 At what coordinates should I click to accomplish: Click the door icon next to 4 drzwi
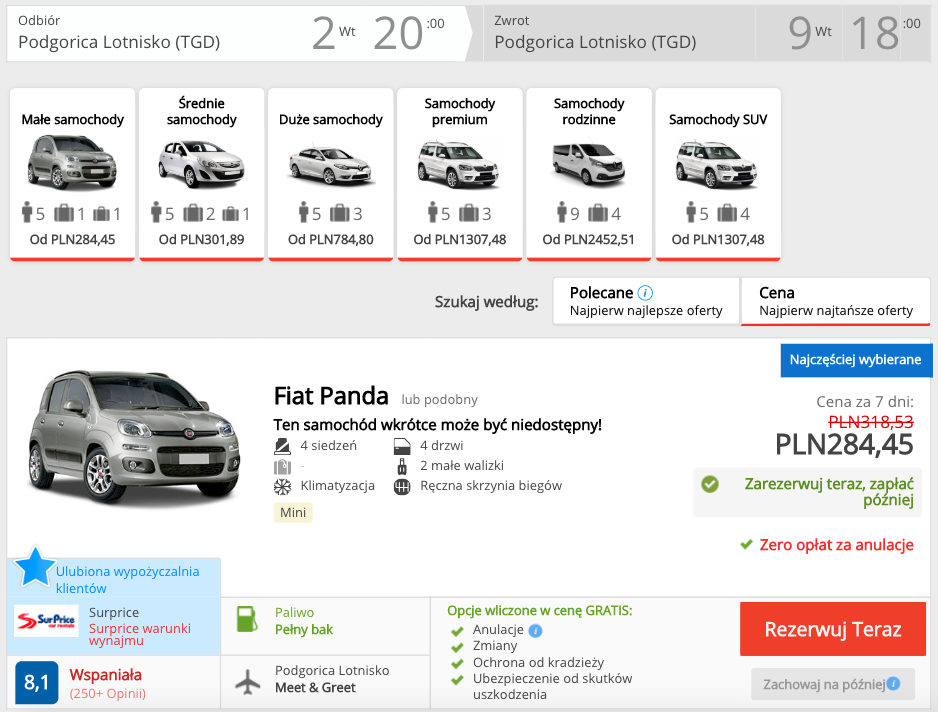tap(402, 446)
